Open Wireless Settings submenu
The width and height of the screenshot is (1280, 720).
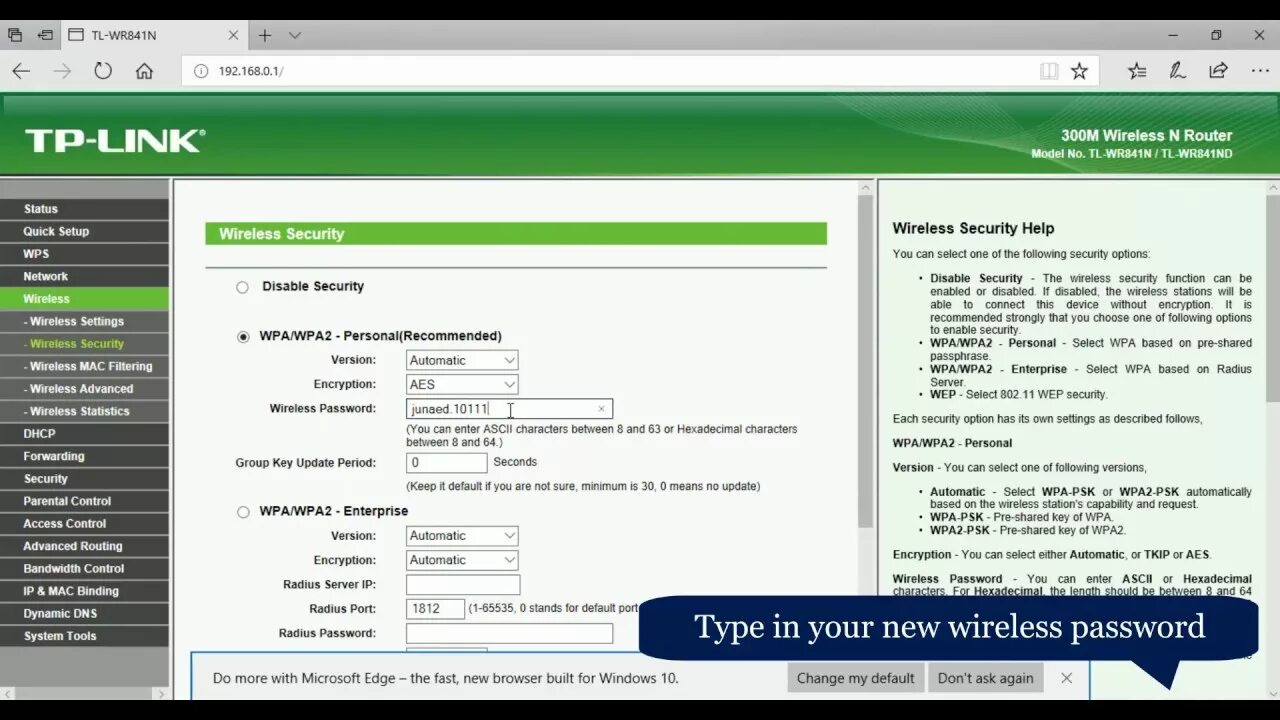pos(84,321)
